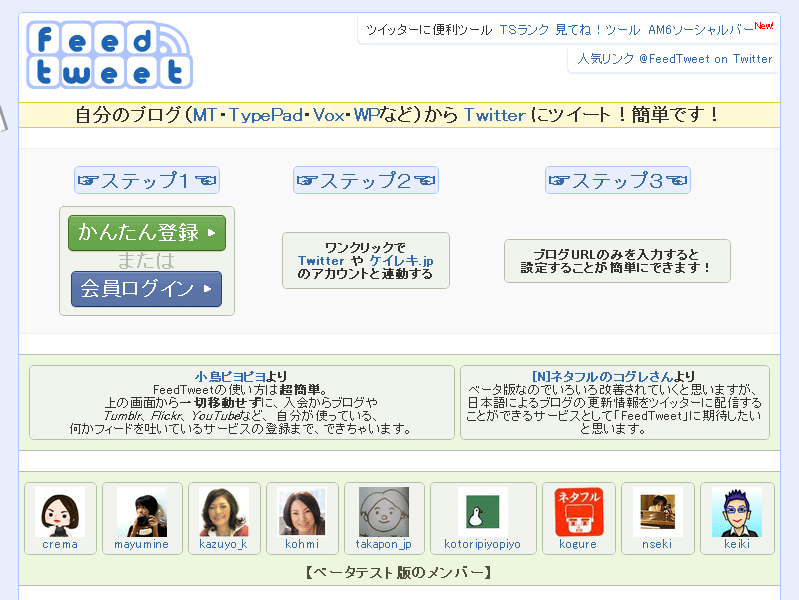Image resolution: width=799 pixels, height=600 pixels.
Task: Click 【ベータテスト版のメンバー】 caption
Action: click(399, 572)
